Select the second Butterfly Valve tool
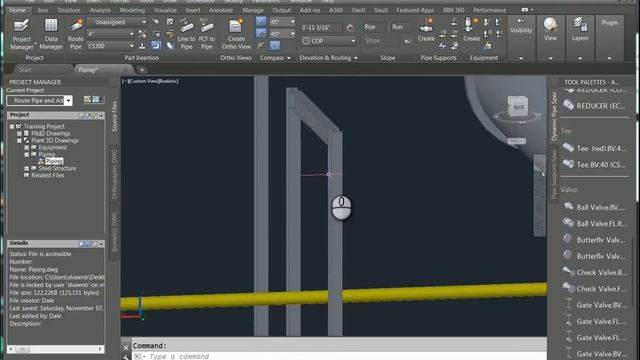Image resolution: width=640 pixels, height=360 pixels. click(594, 256)
